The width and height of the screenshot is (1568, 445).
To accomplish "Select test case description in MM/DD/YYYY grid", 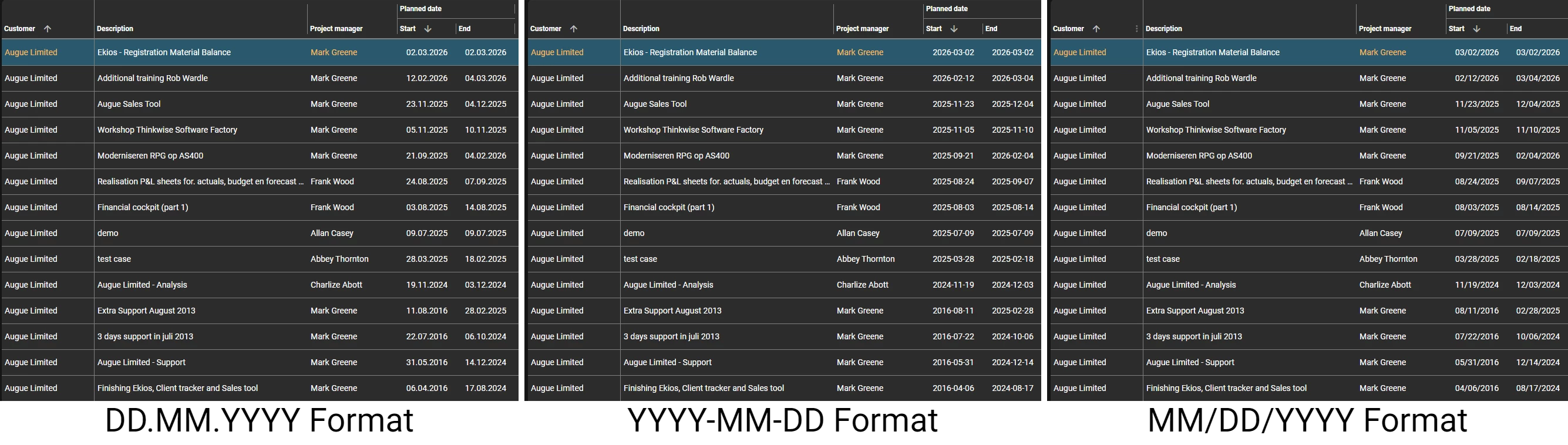I will tap(1163, 259).
